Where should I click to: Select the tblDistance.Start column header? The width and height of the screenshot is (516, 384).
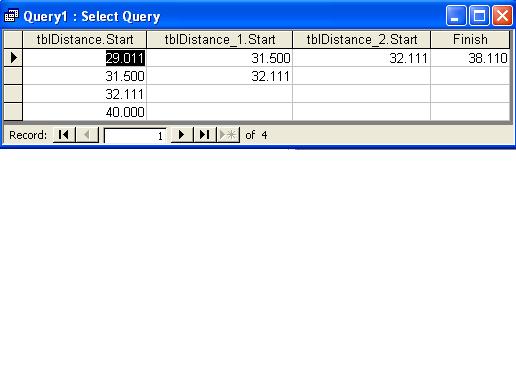coord(85,39)
